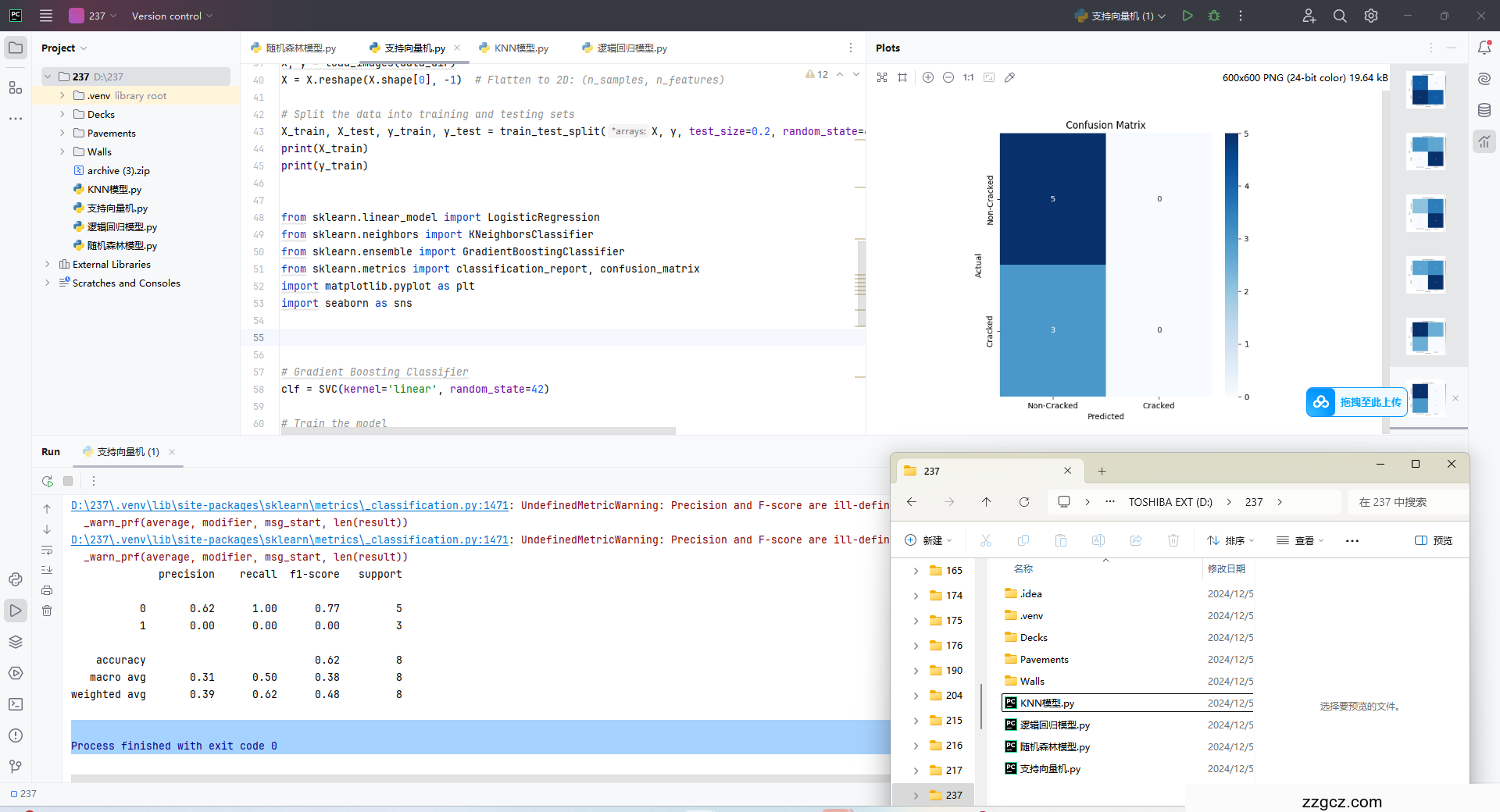
Task: Expand the External Libraries node
Action: [x=48, y=264]
